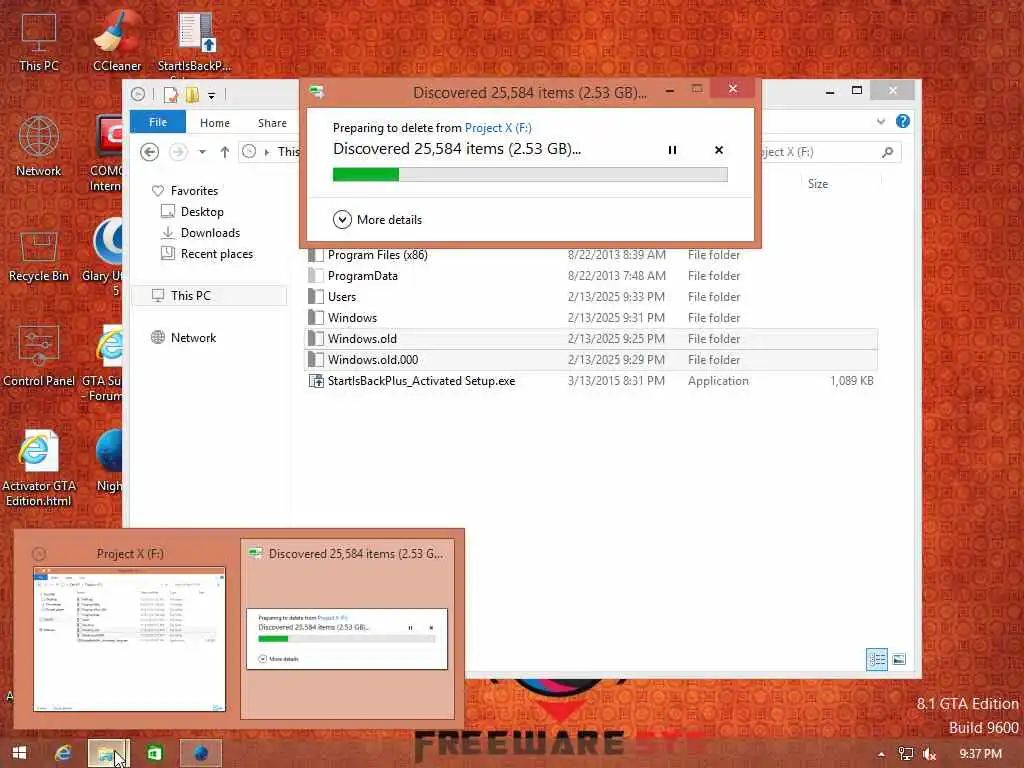Viewport: 1024px width, 768px height.
Task: Open This PC desktop icon
Action: (x=39, y=41)
